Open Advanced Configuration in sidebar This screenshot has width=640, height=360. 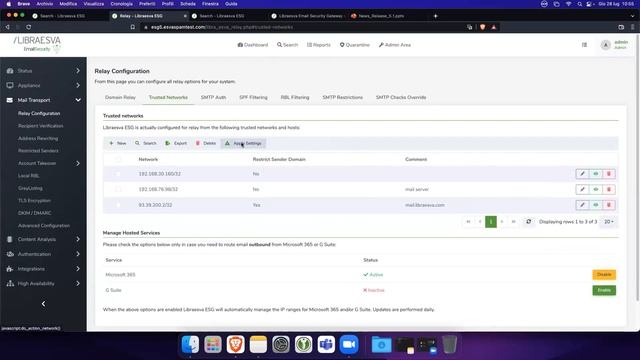tap(44, 225)
